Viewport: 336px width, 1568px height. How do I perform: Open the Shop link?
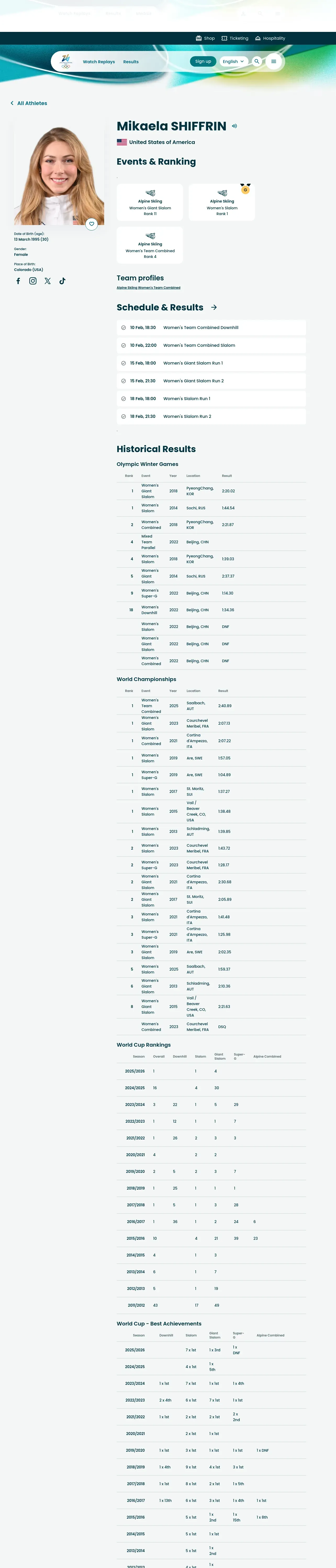click(x=205, y=38)
